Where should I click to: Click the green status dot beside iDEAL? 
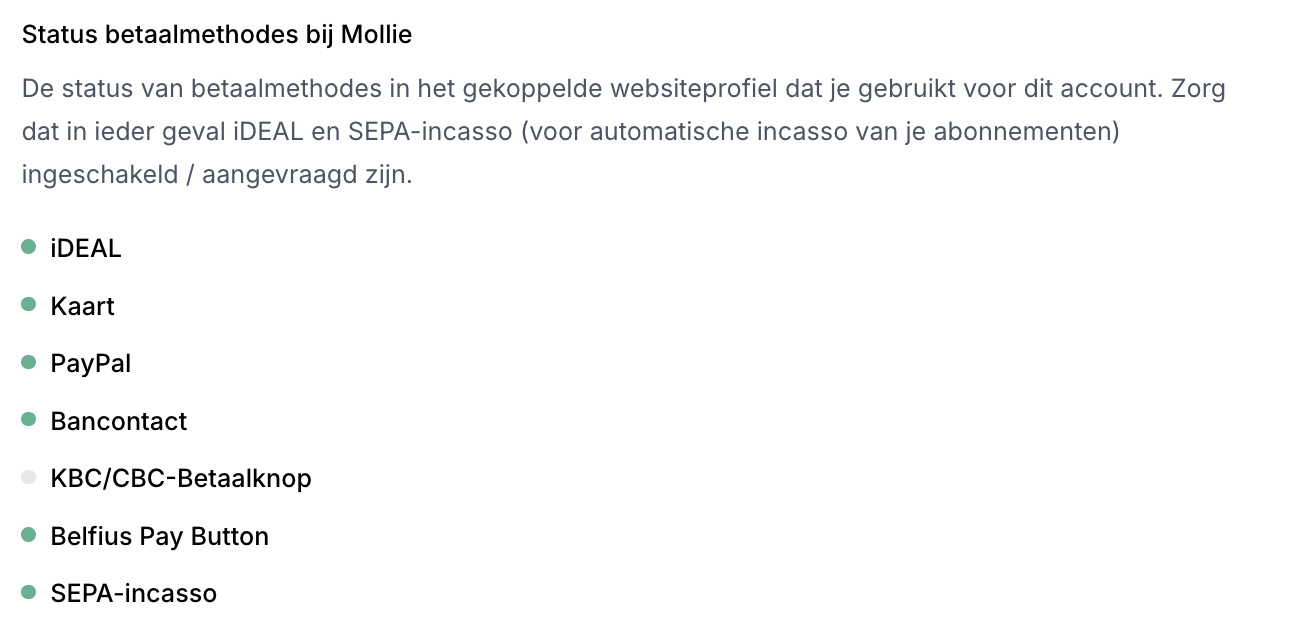(29, 247)
